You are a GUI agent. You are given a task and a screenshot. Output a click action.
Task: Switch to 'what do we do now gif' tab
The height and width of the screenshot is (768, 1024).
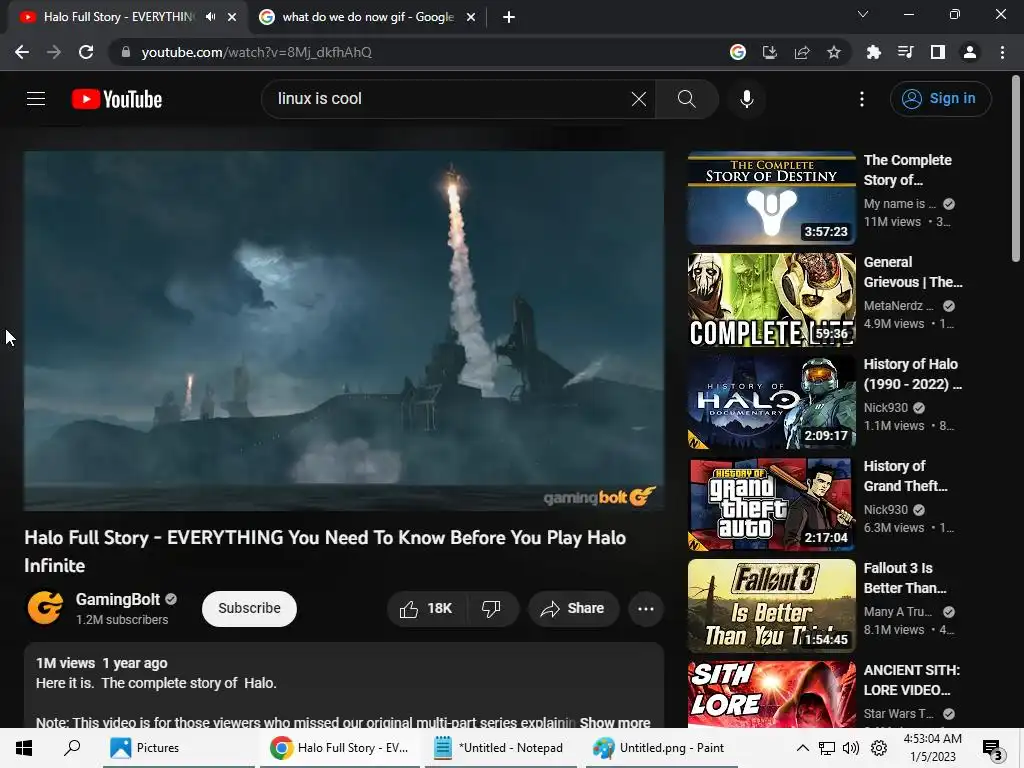point(368,17)
